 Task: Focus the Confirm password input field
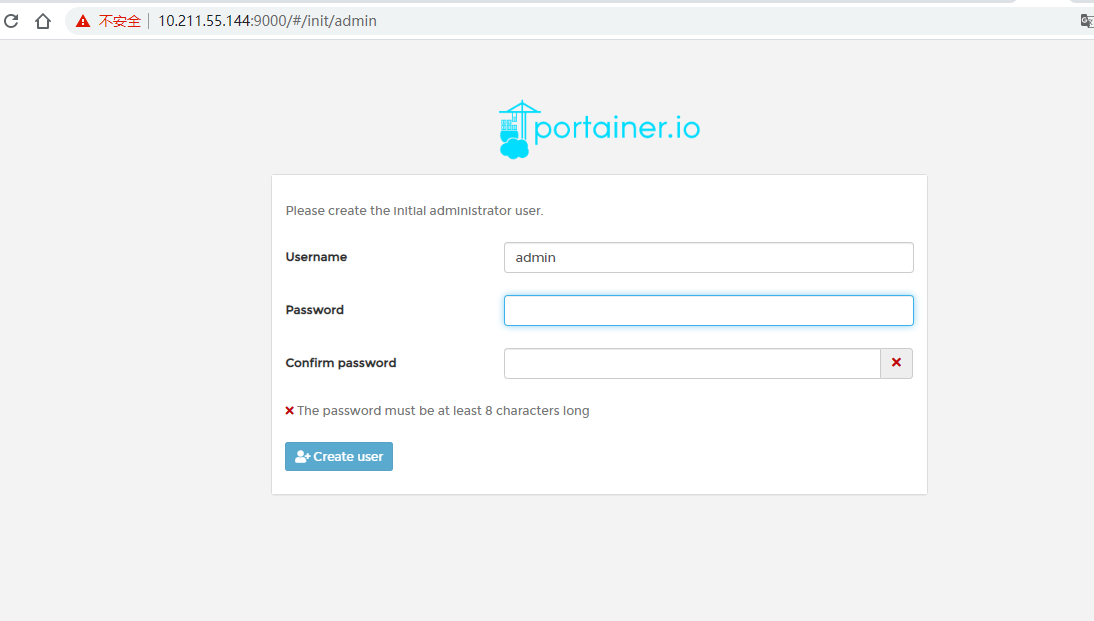click(x=691, y=363)
